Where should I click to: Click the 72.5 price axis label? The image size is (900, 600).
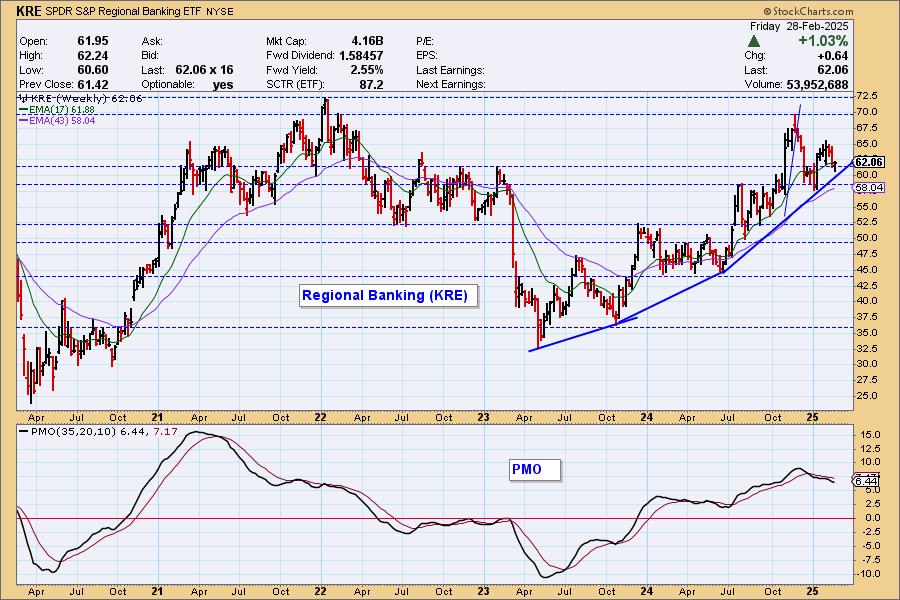[866, 95]
